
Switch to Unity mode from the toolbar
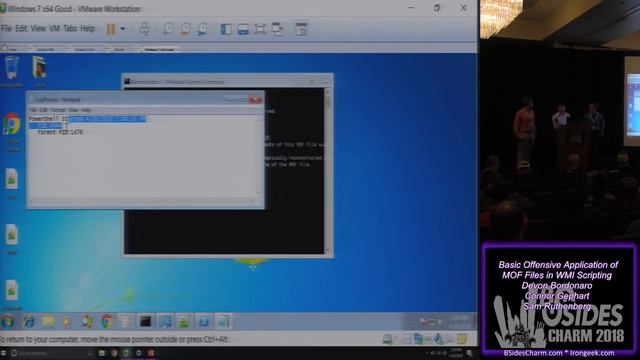[277, 29]
